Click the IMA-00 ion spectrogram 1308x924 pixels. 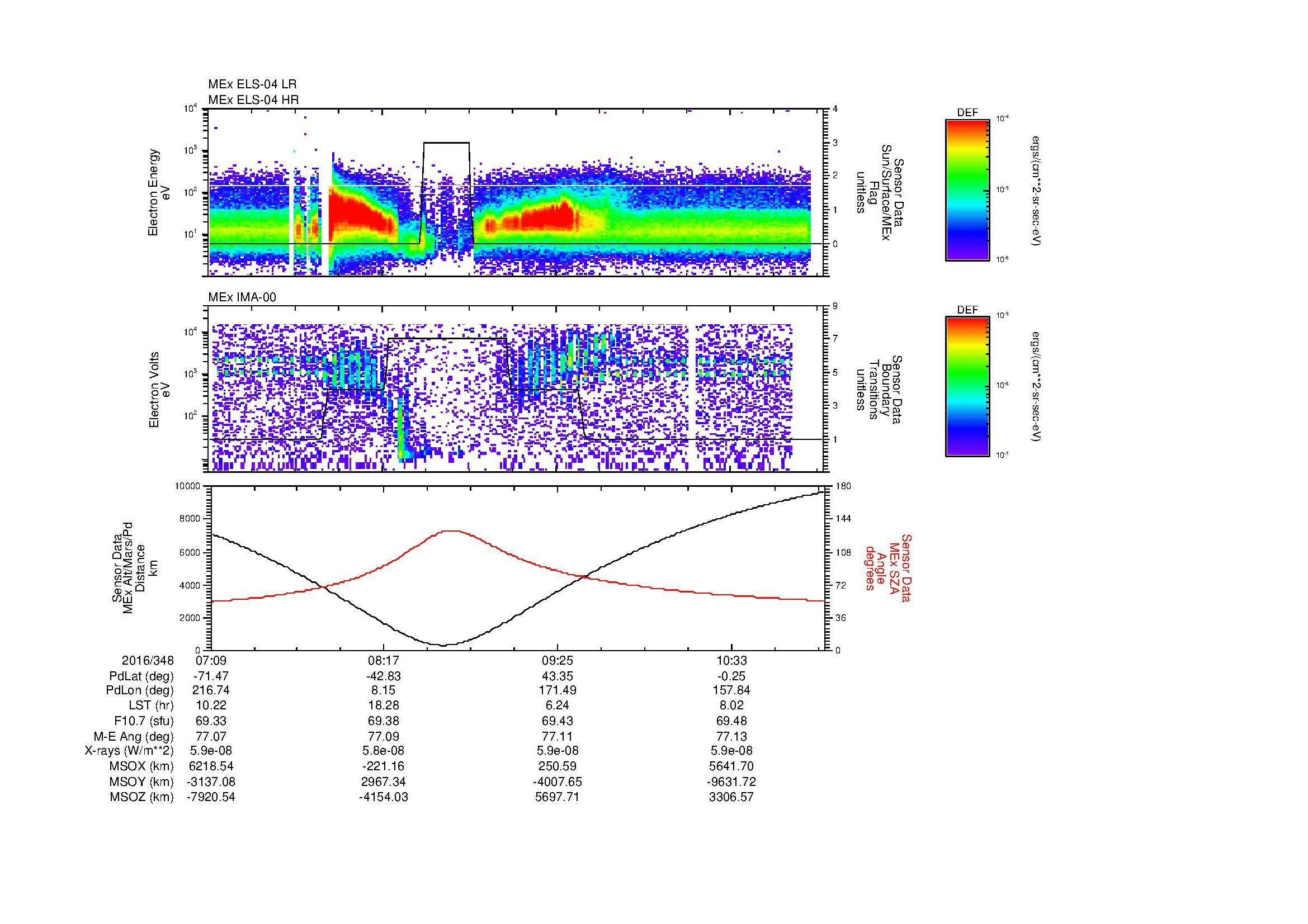point(517,390)
